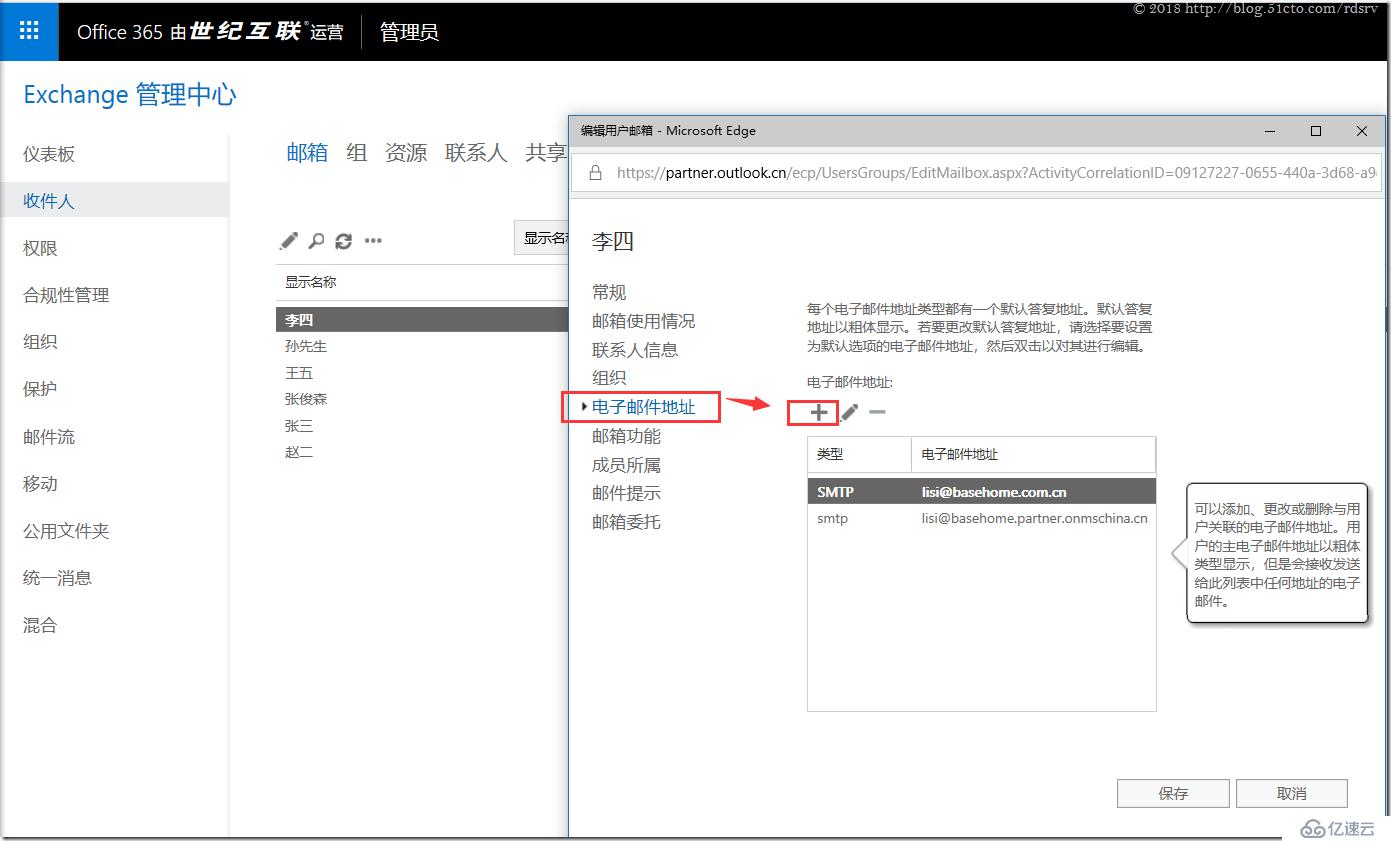Image resolution: width=1391 pixels, height=841 pixels.
Task: Open 权限 in the left navigation
Action: click(40, 248)
